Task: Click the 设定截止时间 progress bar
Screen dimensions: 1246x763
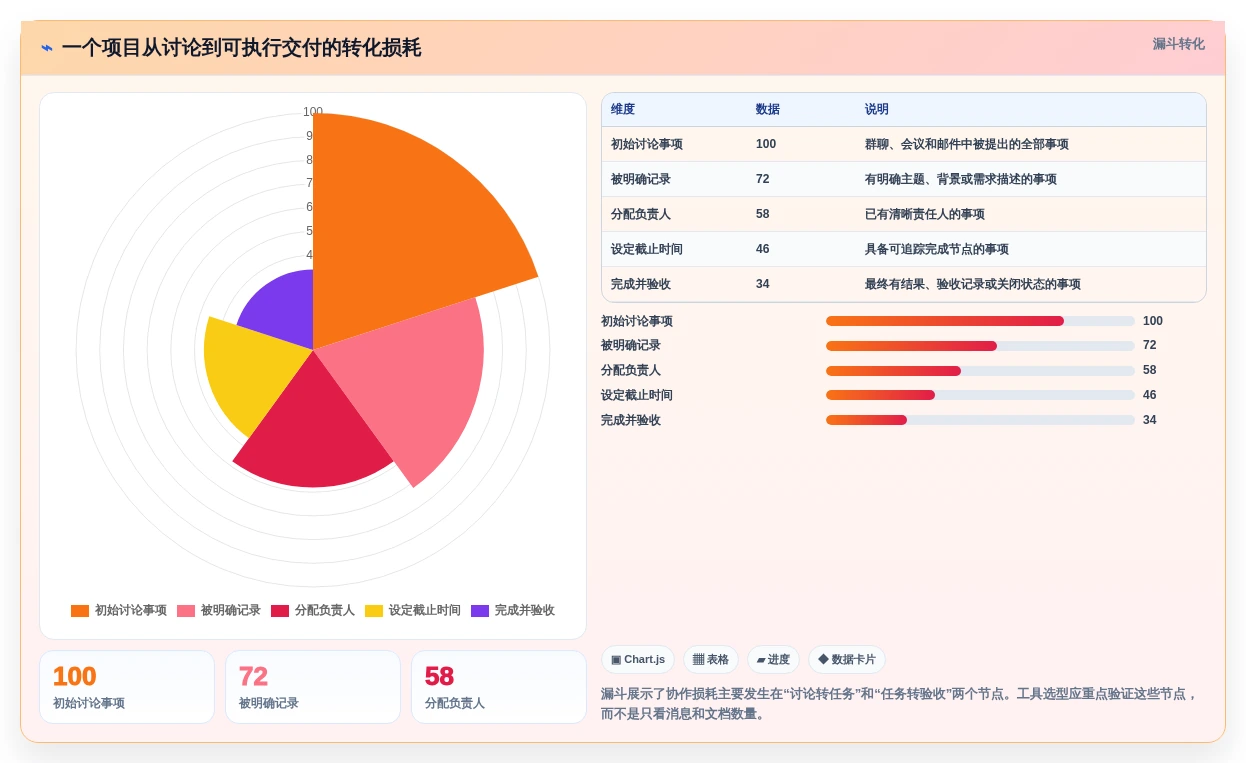Action: click(980, 395)
